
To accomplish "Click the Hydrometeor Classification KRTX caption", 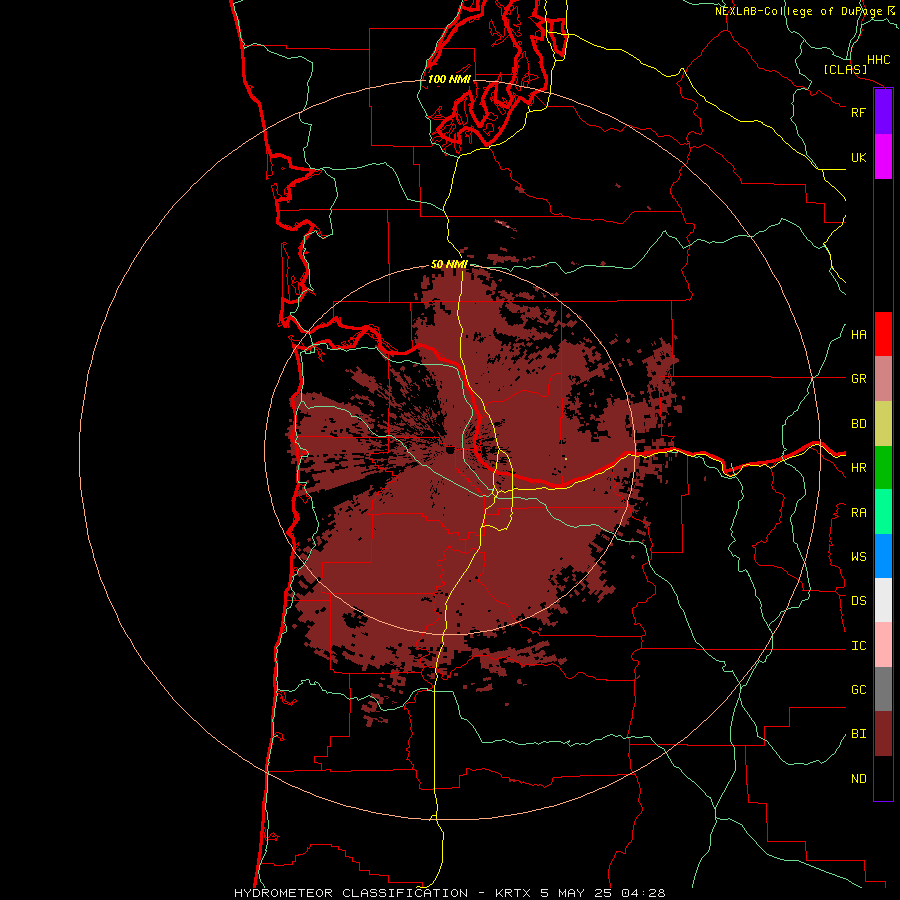I will tap(449, 893).
